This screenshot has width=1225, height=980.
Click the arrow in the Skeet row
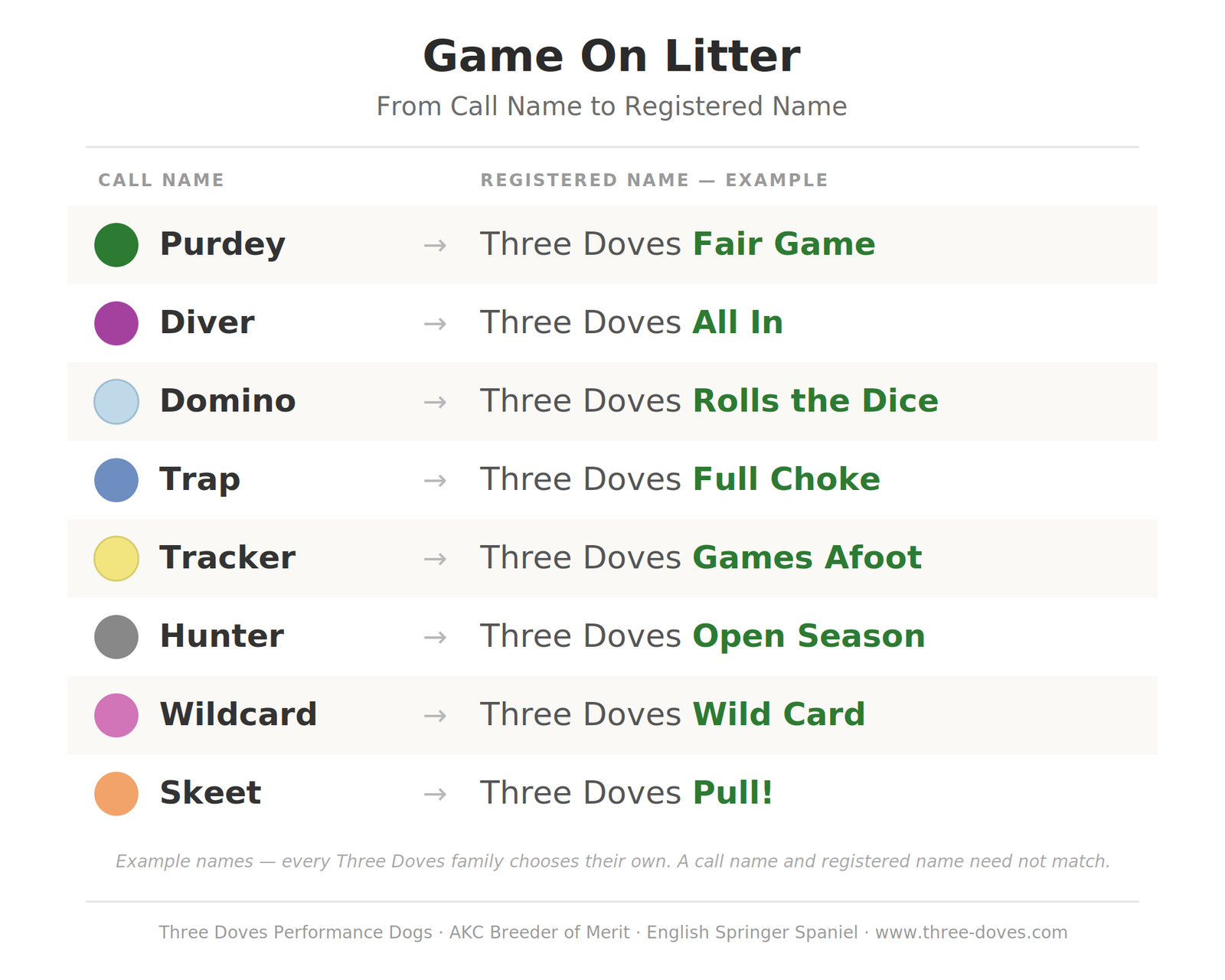pos(435,795)
